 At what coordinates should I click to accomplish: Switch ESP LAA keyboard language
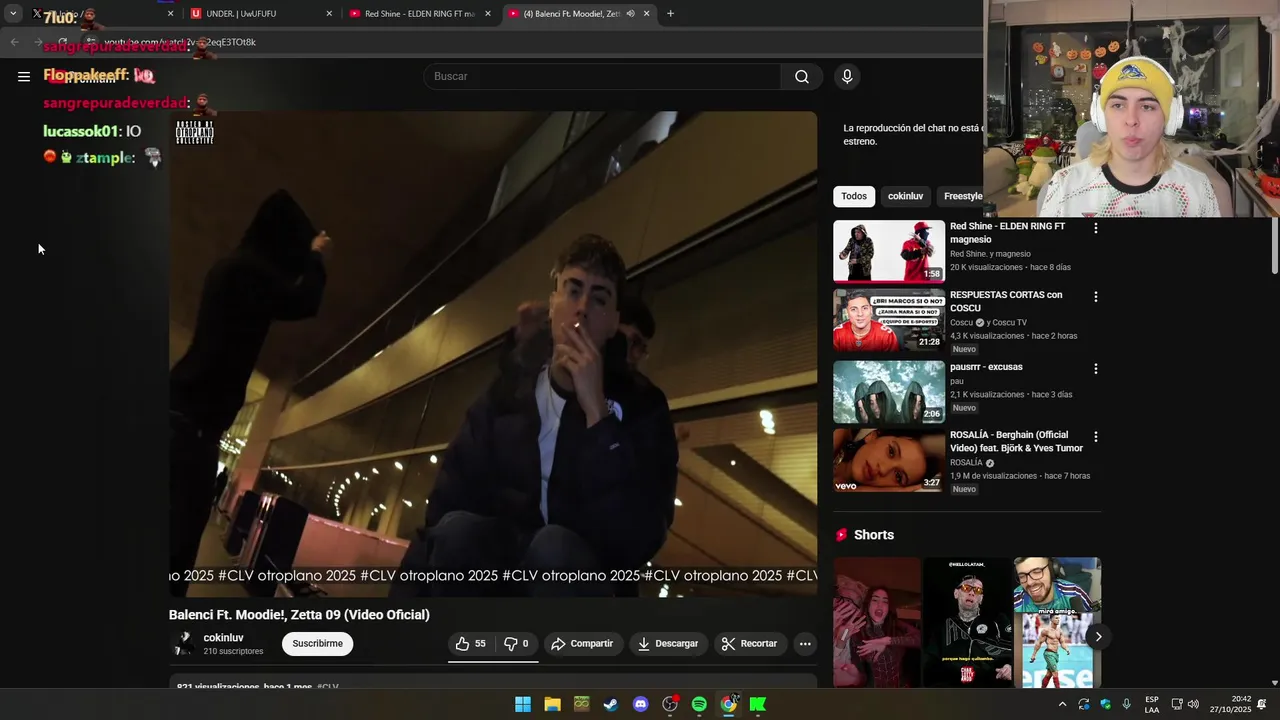coord(1152,704)
